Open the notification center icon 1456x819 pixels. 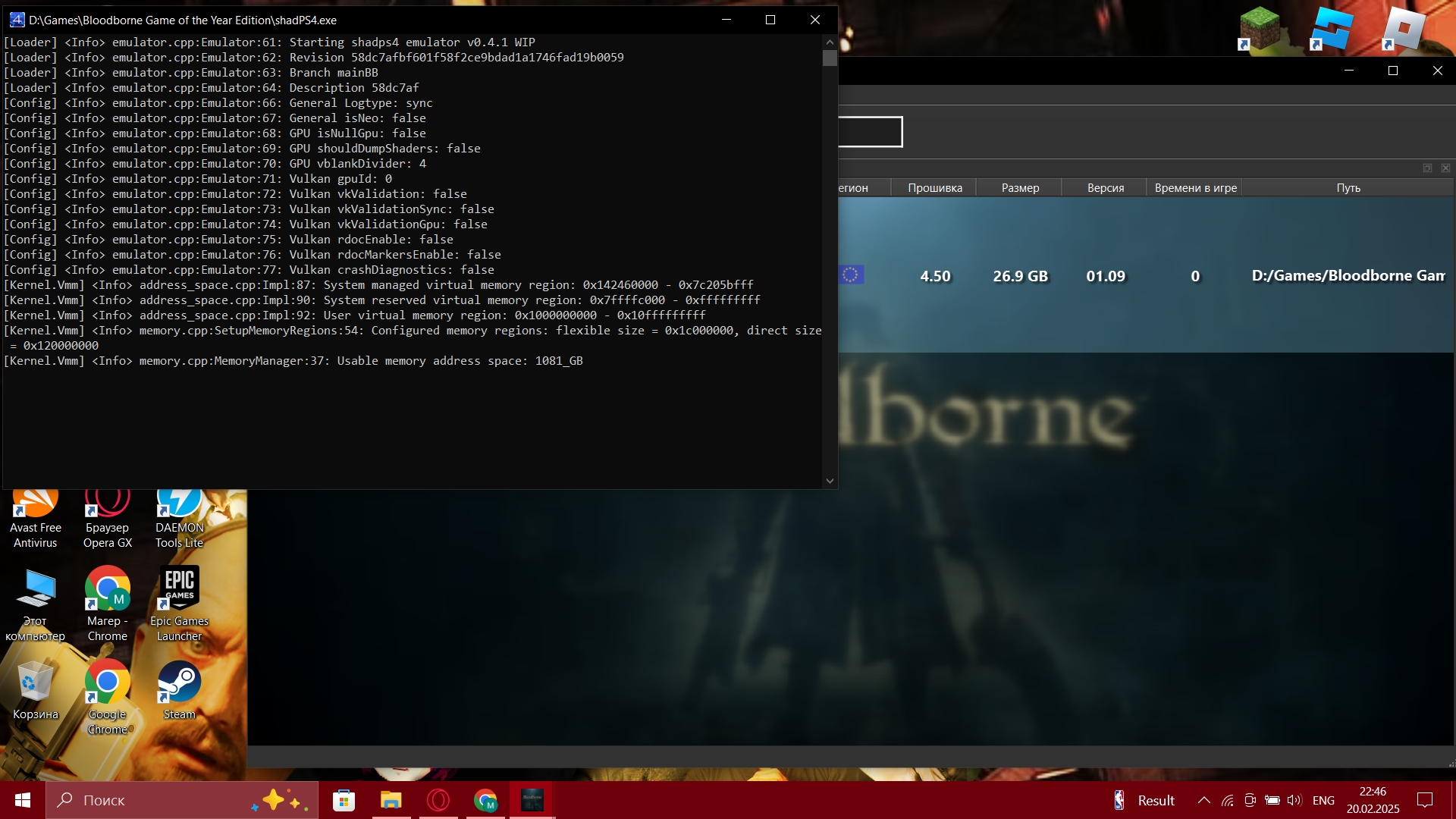click(x=1425, y=800)
